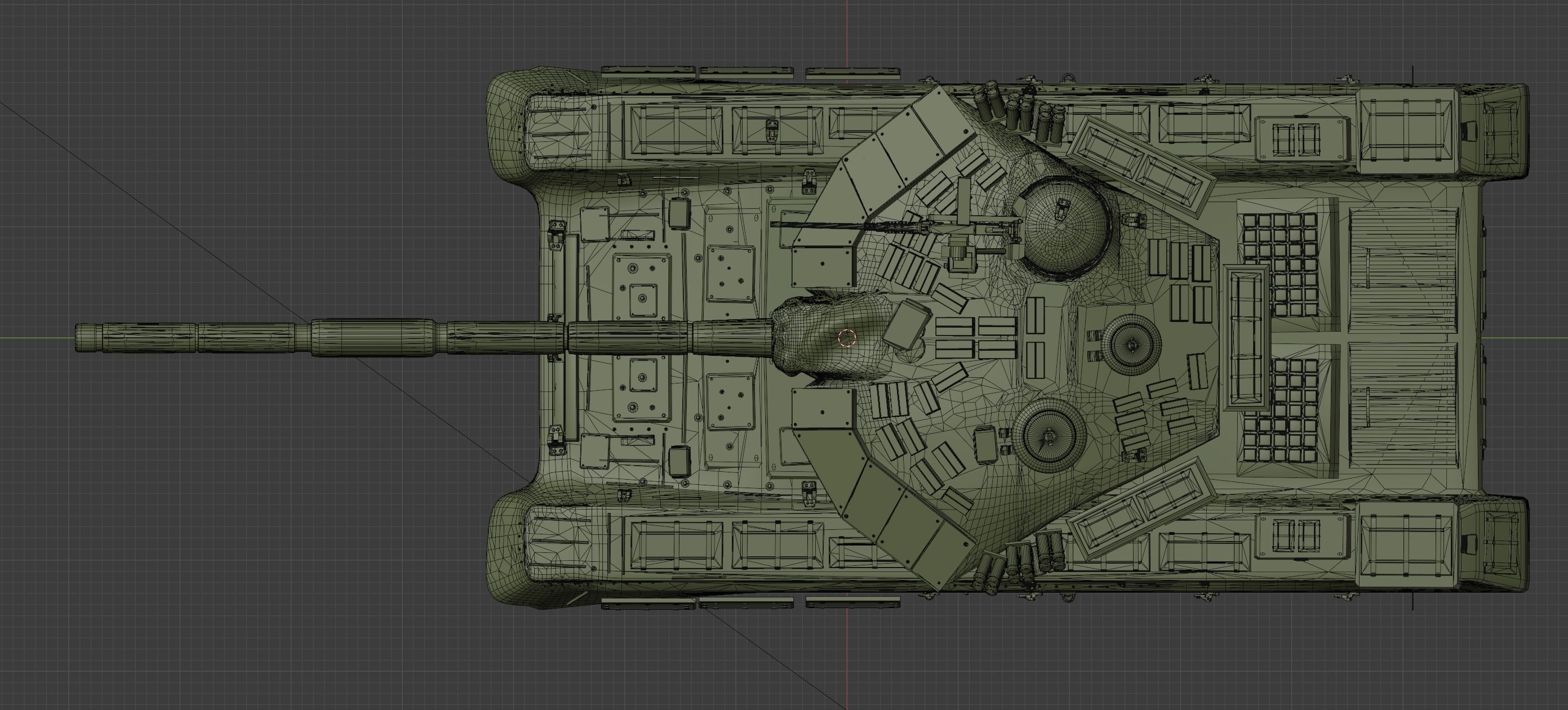1568x710 pixels.
Task: Click the upper square engine grille mesh
Action: (1280, 264)
